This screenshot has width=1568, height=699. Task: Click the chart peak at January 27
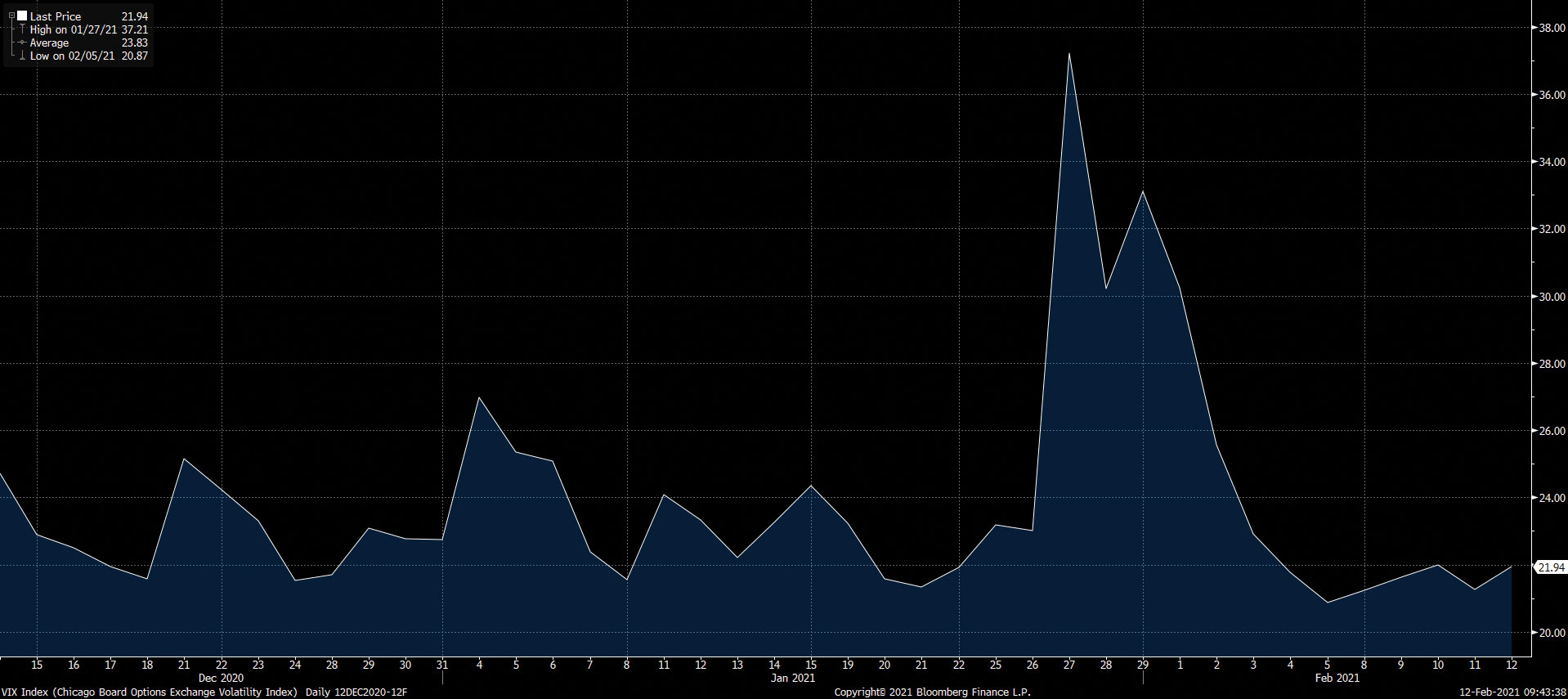click(1069, 54)
